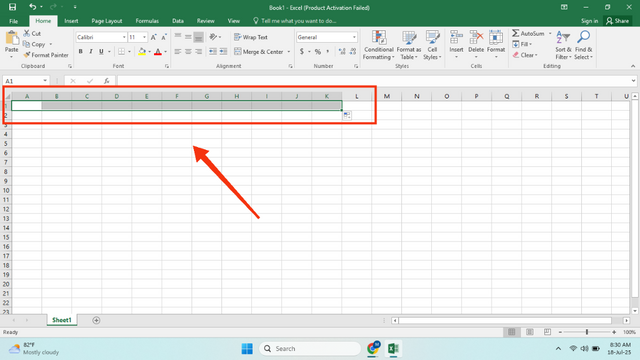The image size is (640, 360).
Task: Switch to Page Layout view icon
Action: click(529, 332)
